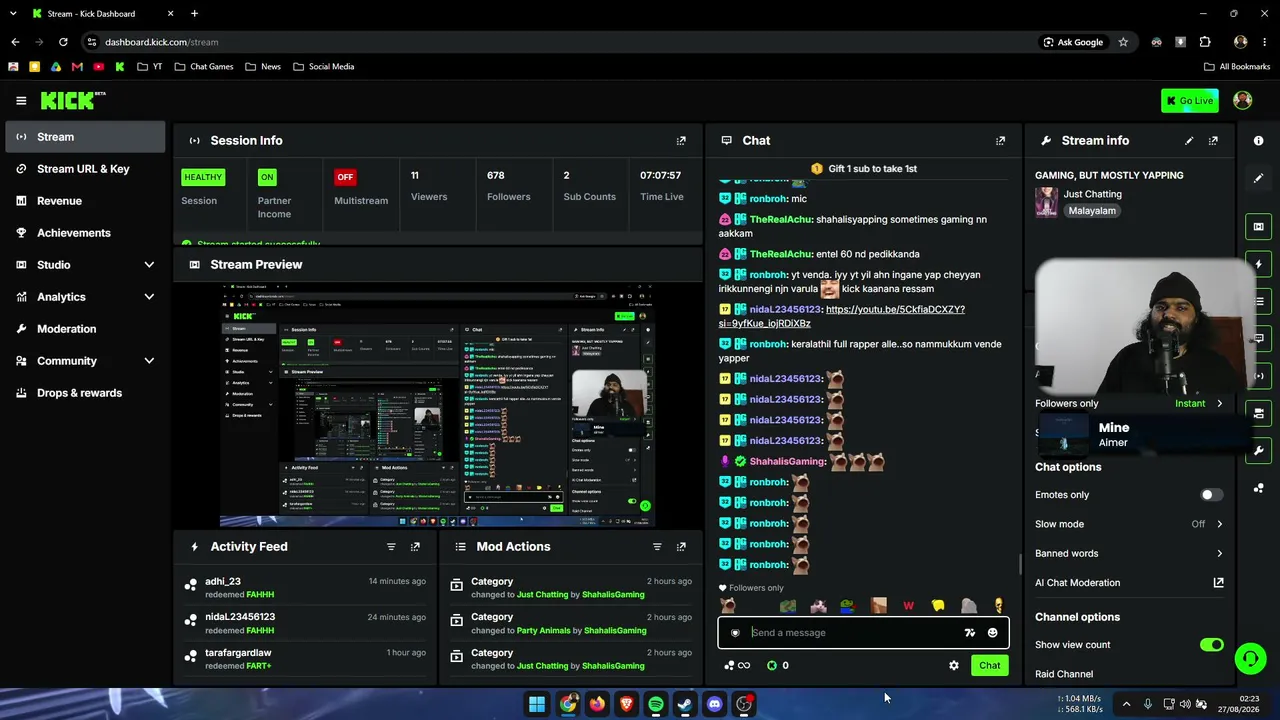Open Brave browser from the taskbar

point(626,704)
